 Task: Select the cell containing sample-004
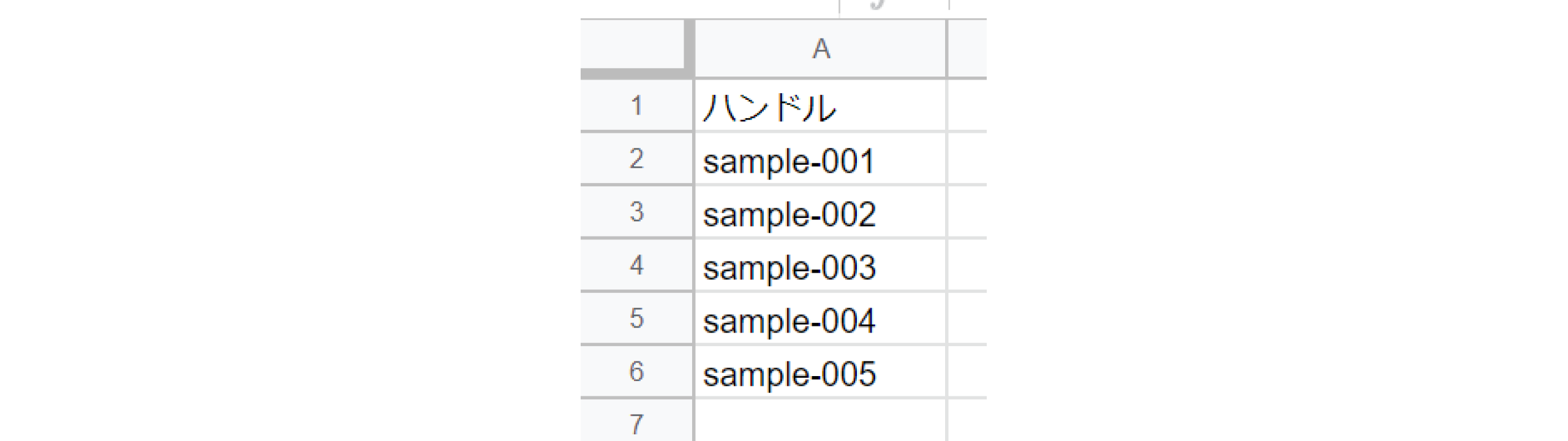[x=821, y=319]
